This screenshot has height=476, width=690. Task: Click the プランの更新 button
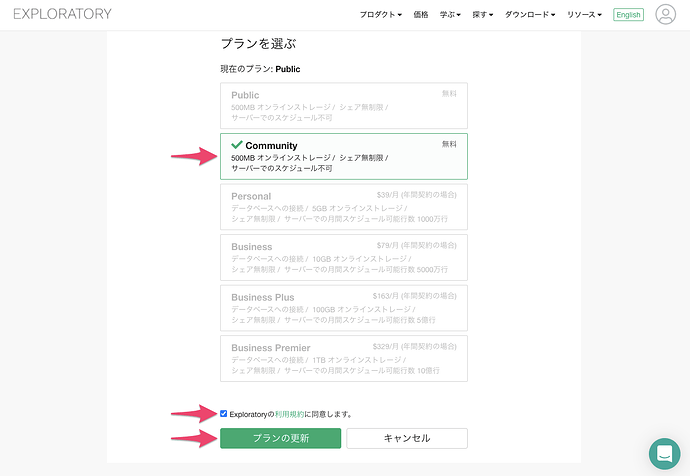[x=280, y=438]
